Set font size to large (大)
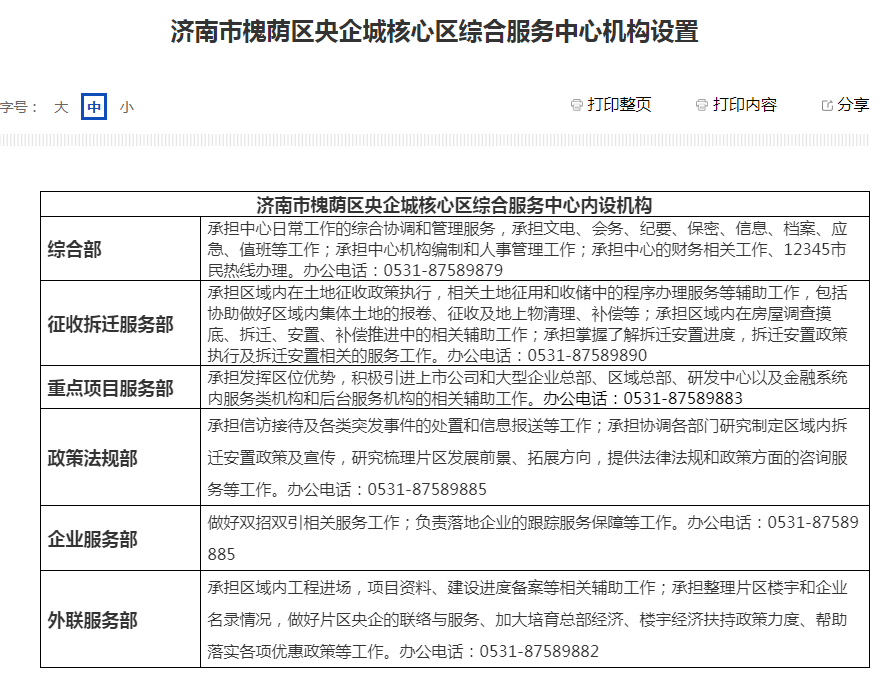The height and width of the screenshot is (681, 884). (x=61, y=107)
